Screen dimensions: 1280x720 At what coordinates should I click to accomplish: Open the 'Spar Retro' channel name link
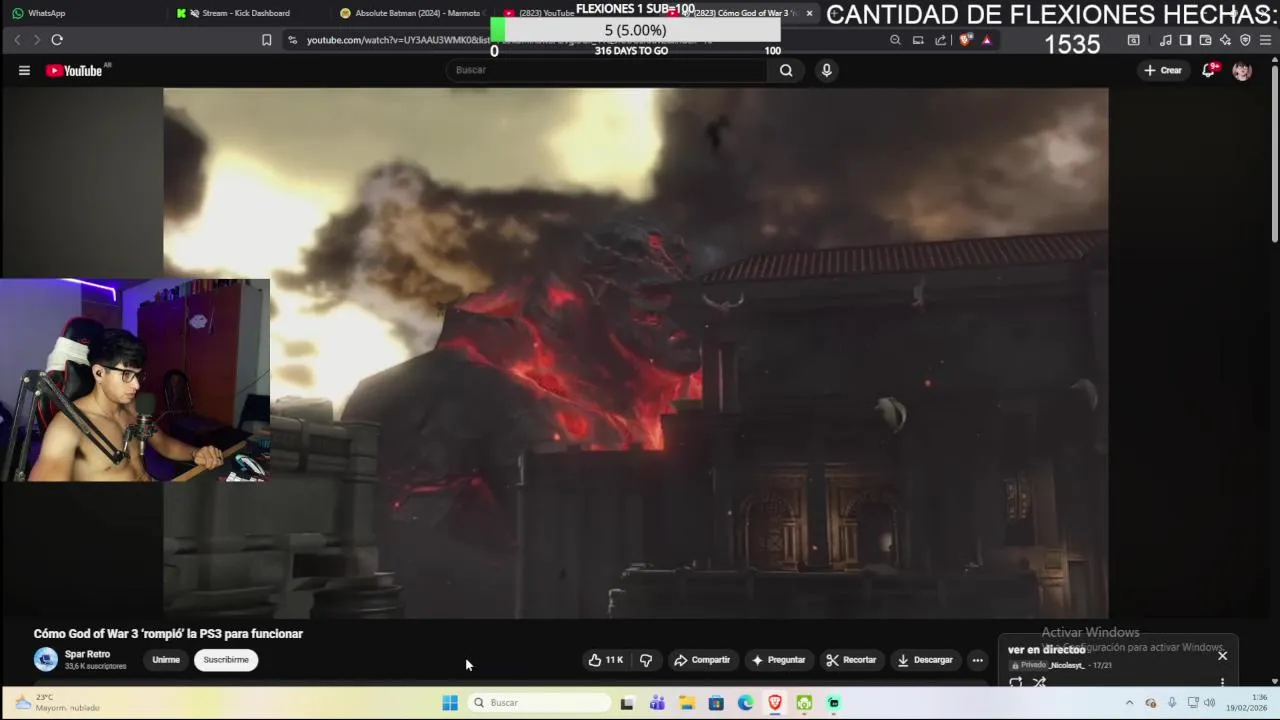(87, 654)
